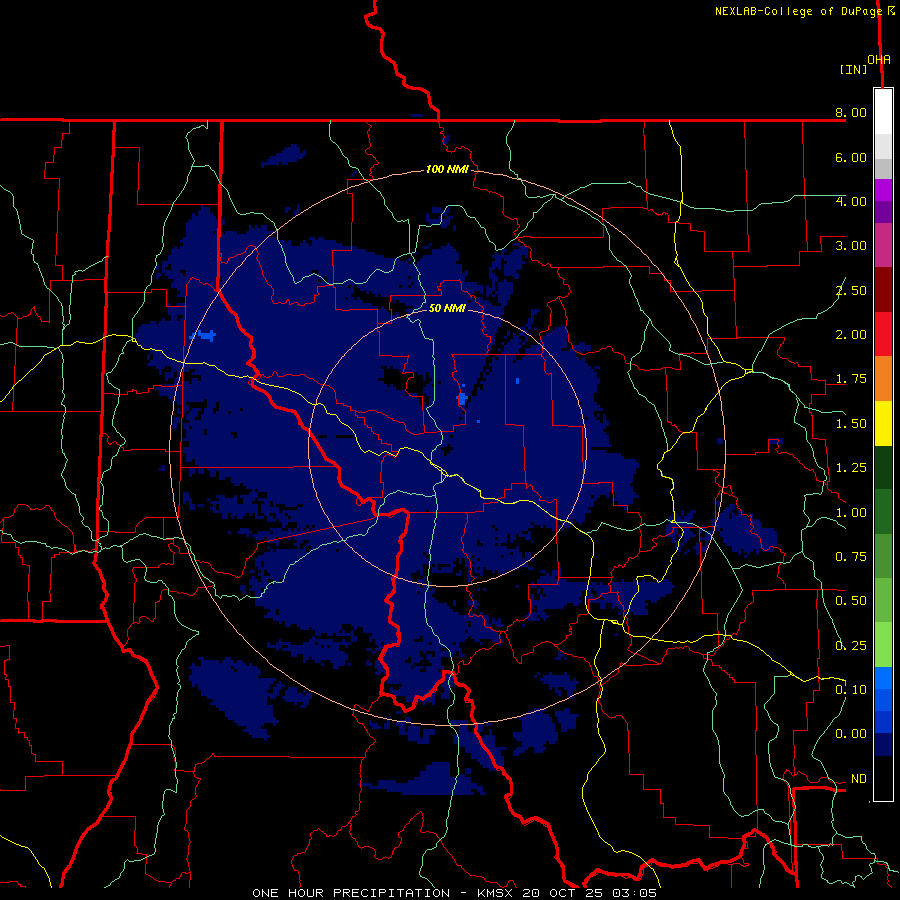Click the OHA product label
This screenshot has height=900, width=900.
click(x=879, y=60)
